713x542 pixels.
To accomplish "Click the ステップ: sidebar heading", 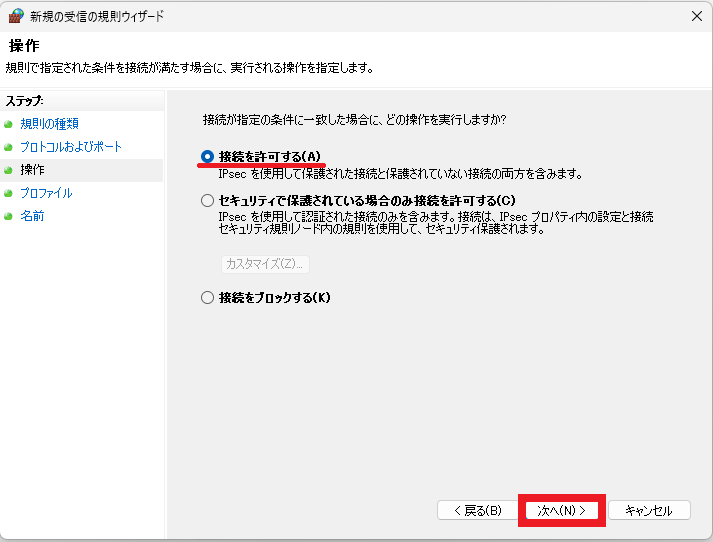I will point(24,101).
